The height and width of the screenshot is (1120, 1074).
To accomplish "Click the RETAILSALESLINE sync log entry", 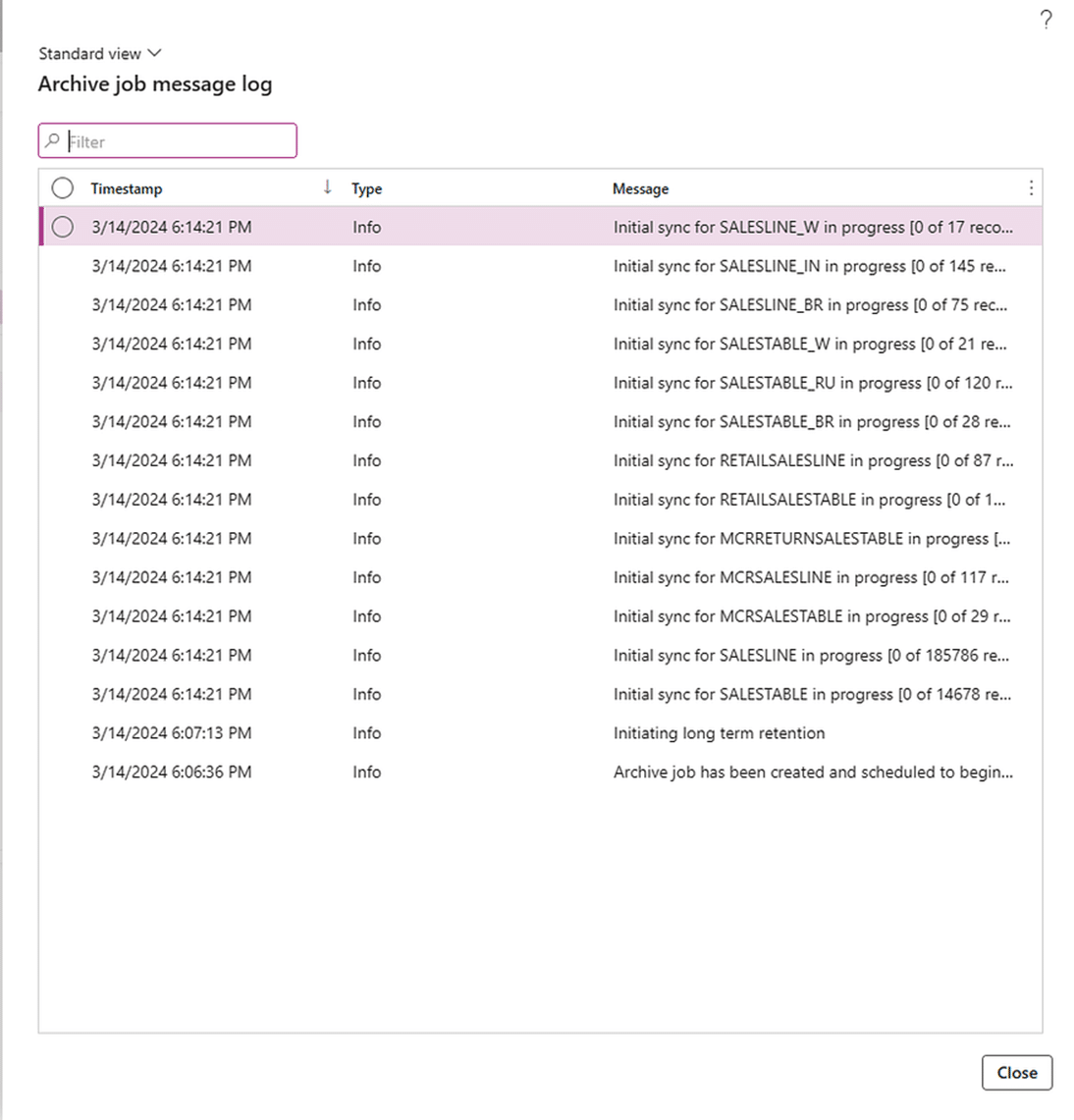I will [815, 460].
